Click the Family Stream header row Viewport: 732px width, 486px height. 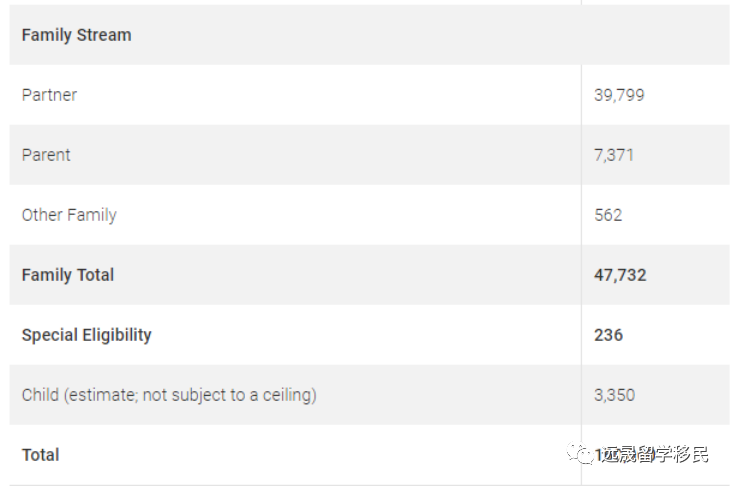(76, 35)
